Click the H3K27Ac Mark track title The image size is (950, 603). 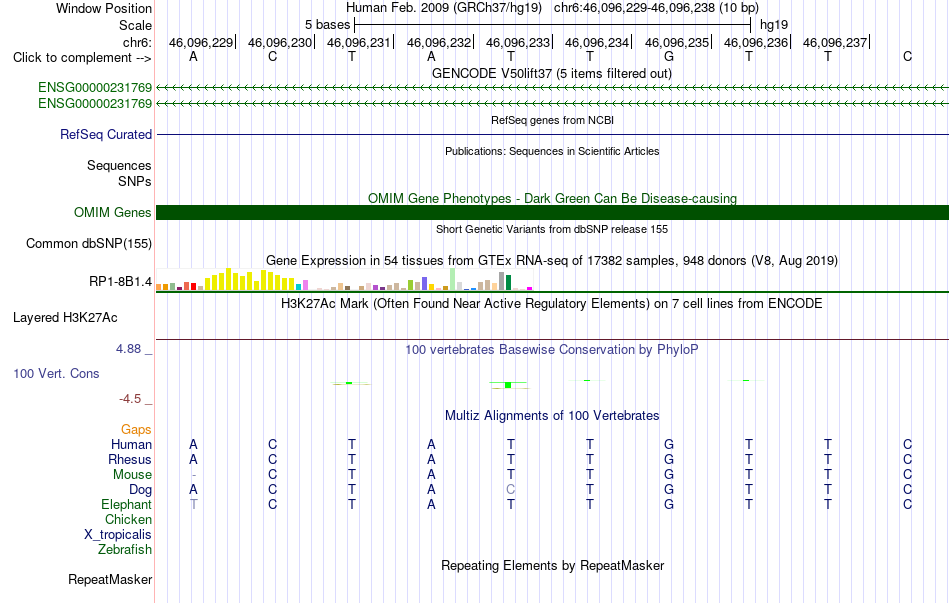(552, 303)
